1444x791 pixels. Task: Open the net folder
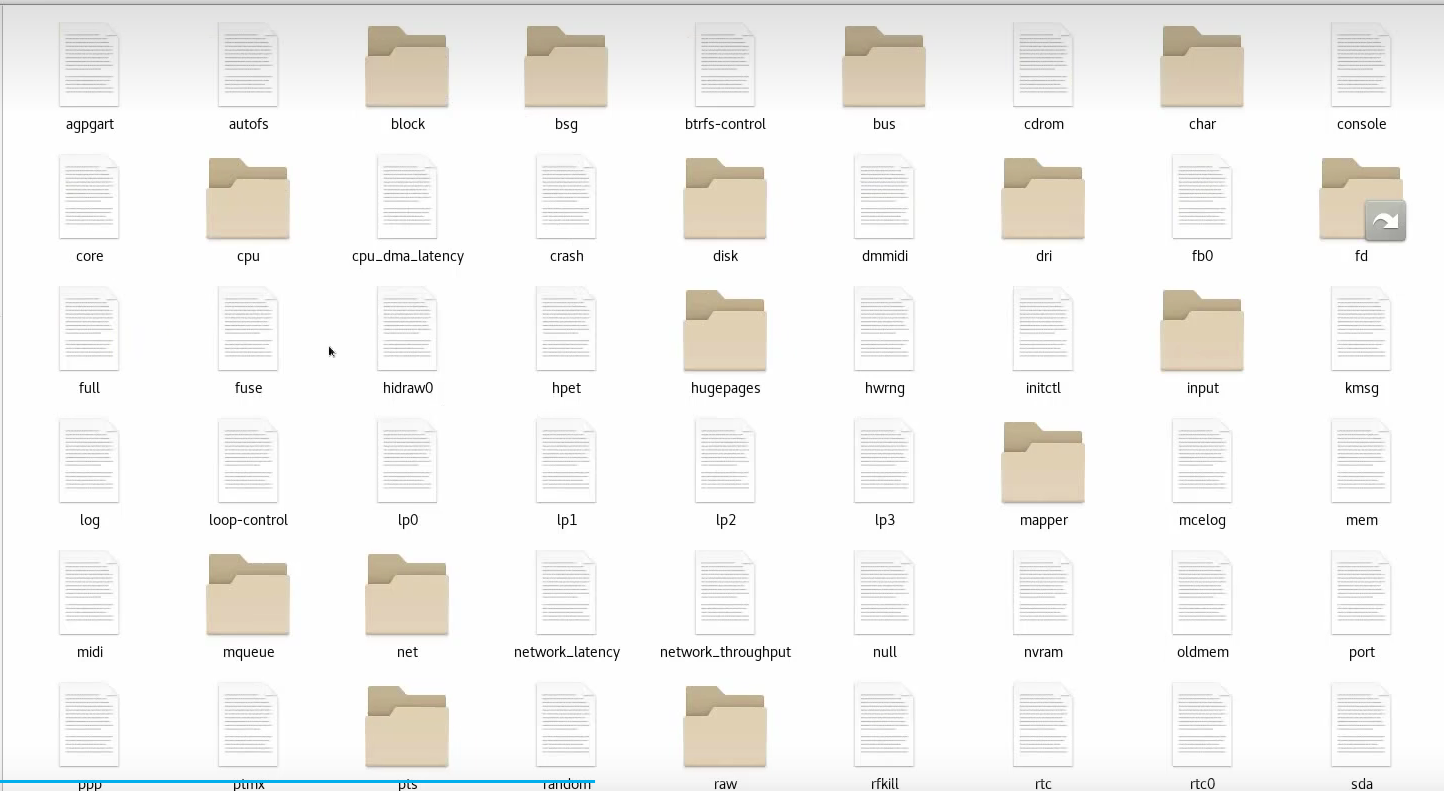click(407, 594)
